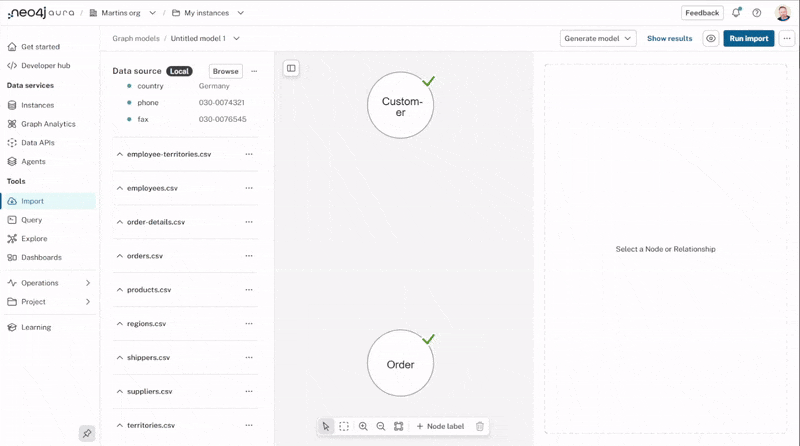Click the Show results link

pyautogui.click(x=669, y=38)
